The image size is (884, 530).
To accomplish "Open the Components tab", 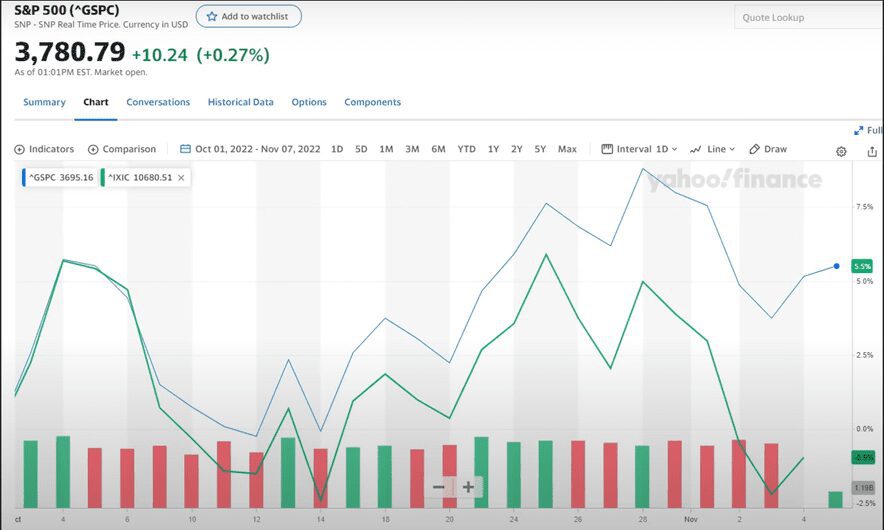I will click(x=372, y=102).
